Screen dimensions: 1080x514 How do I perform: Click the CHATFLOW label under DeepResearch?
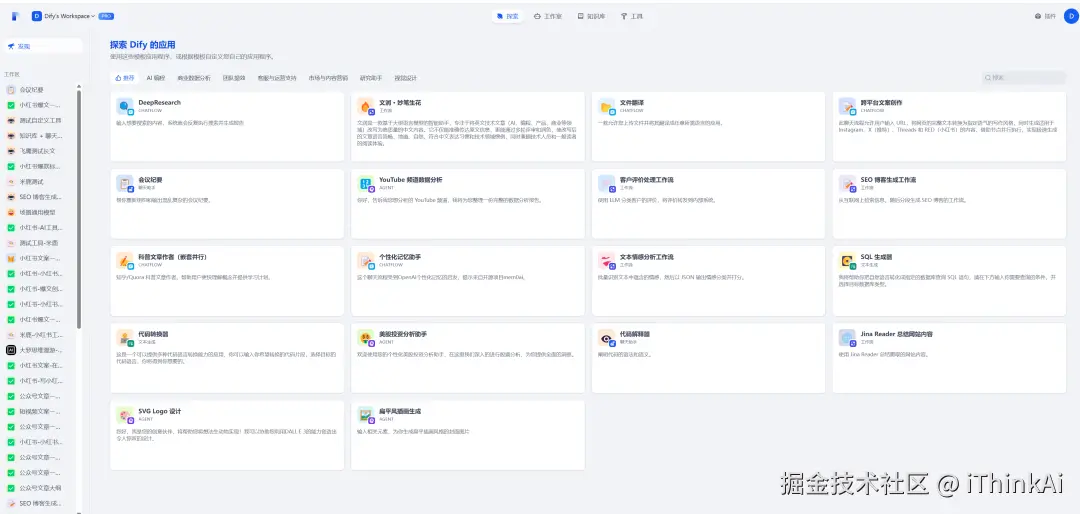[x=149, y=110]
